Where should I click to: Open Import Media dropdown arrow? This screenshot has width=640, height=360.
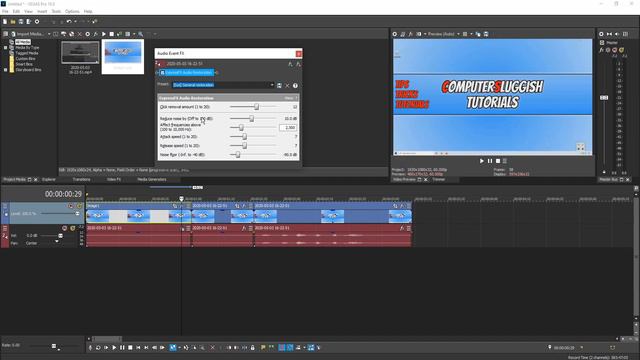[x=49, y=34]
